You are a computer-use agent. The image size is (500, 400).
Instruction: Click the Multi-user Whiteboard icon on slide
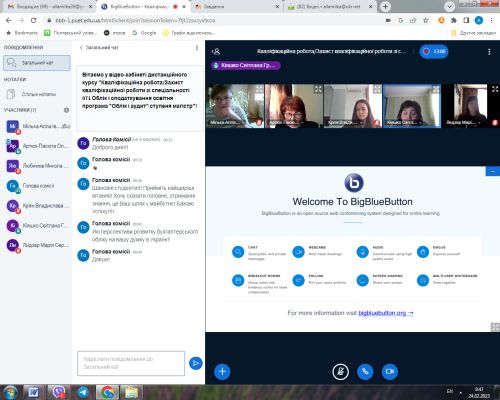[423, 280]
